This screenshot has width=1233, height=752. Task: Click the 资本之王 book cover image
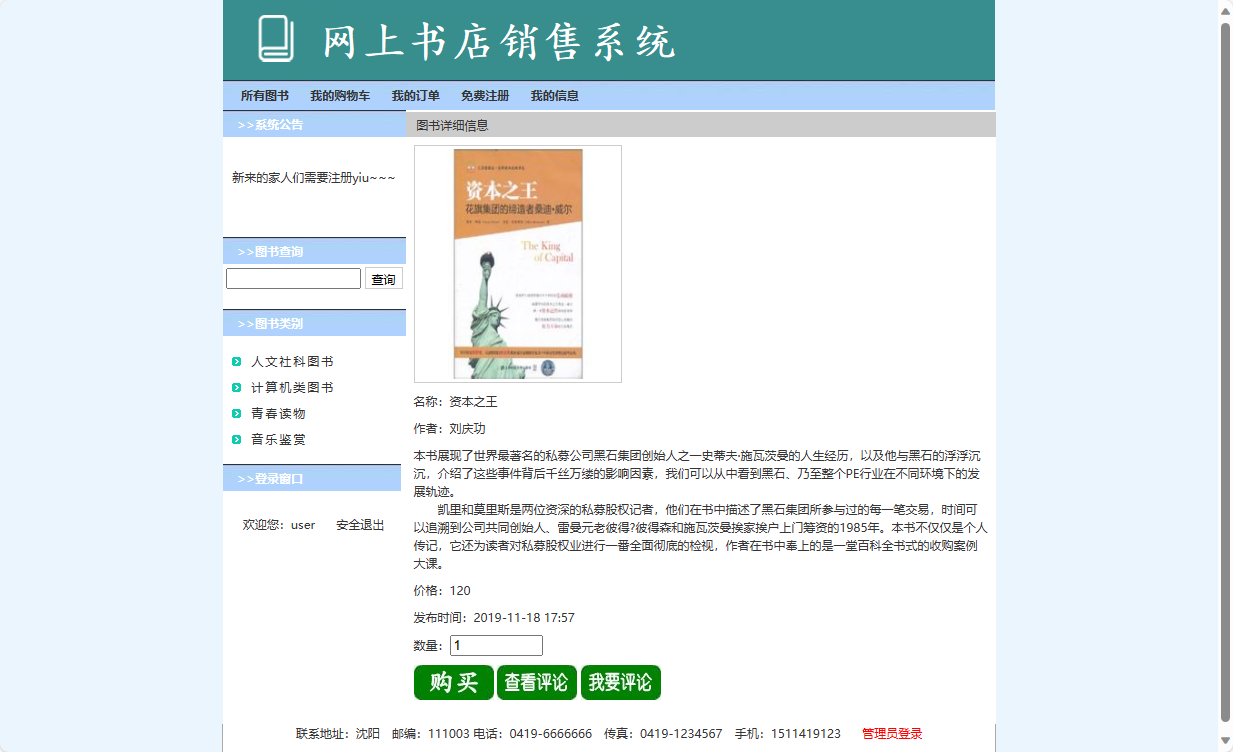click(517, 263)
